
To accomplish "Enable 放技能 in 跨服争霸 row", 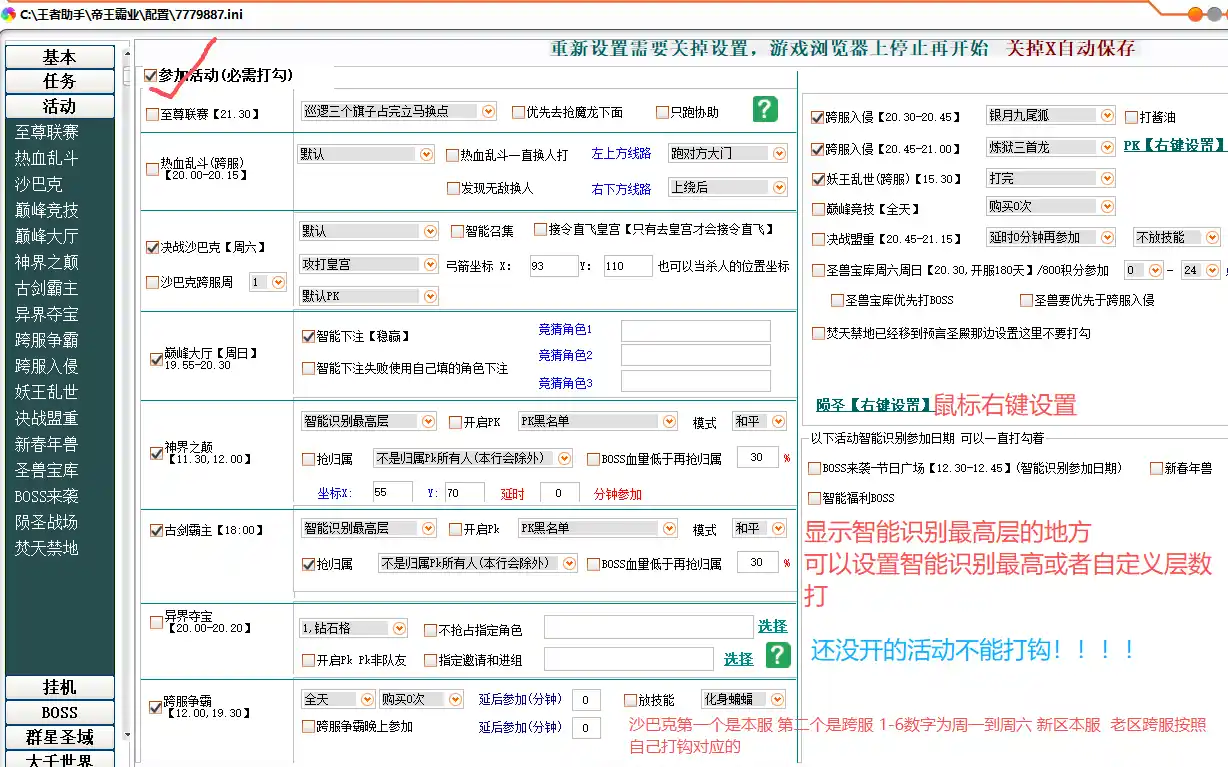I will 630,700.
